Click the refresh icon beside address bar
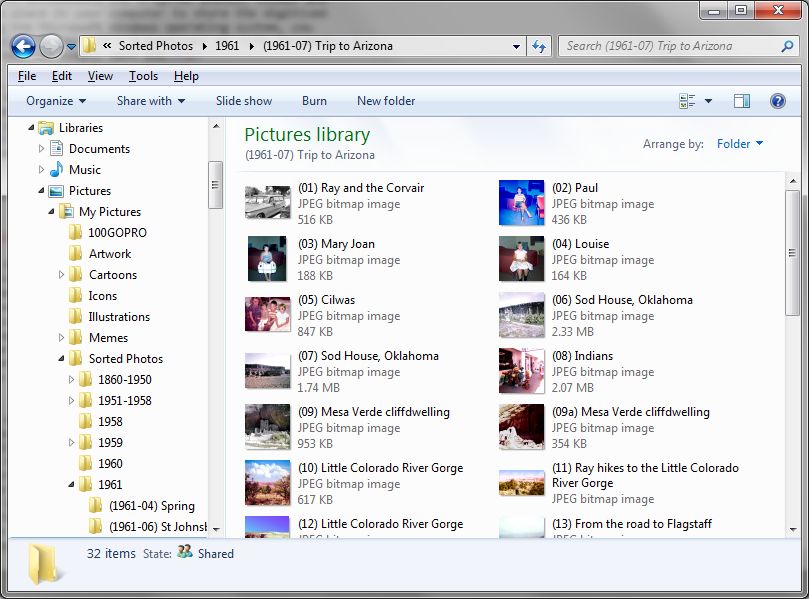 click(539, 46)
